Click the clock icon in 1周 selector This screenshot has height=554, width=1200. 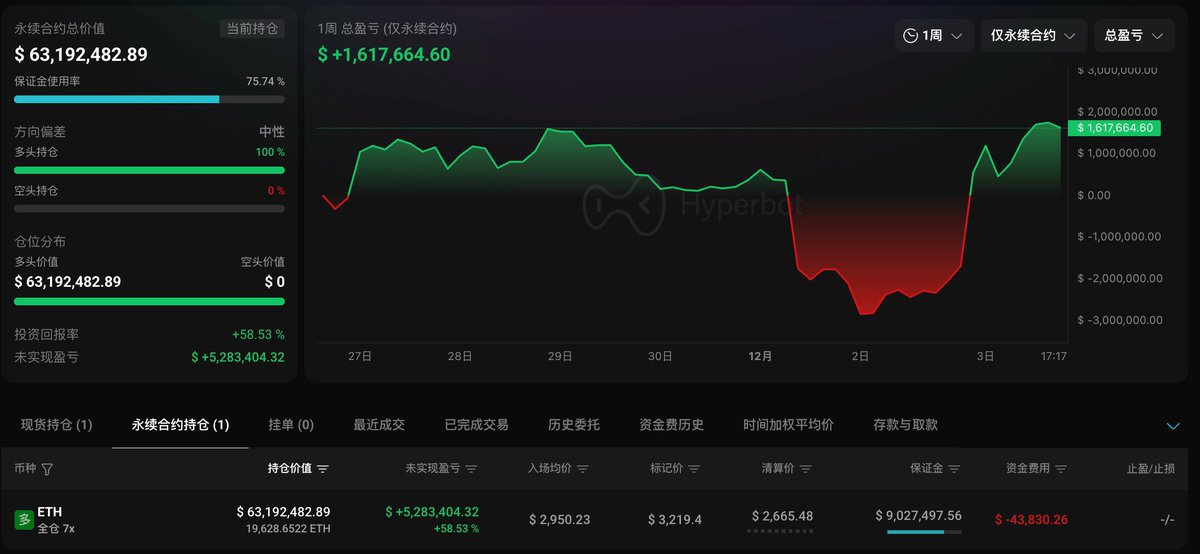pos(910,35)
